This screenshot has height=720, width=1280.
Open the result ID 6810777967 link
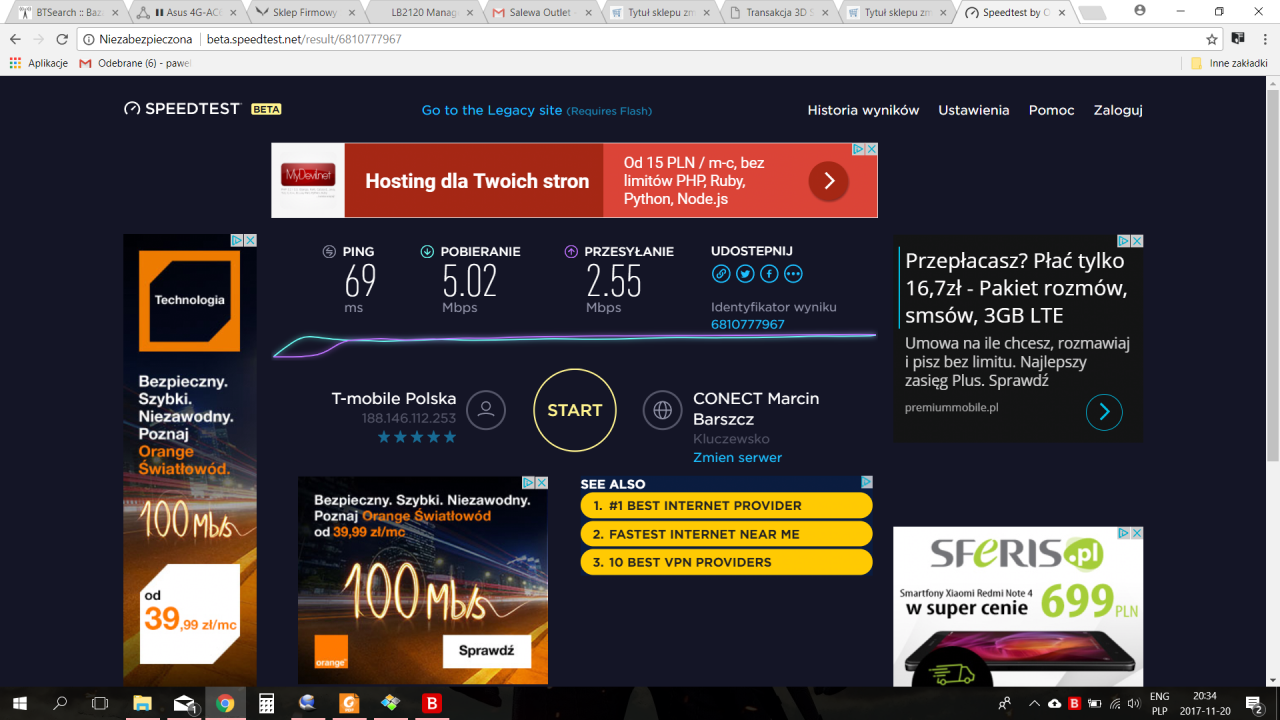click(x=748, y=324)
